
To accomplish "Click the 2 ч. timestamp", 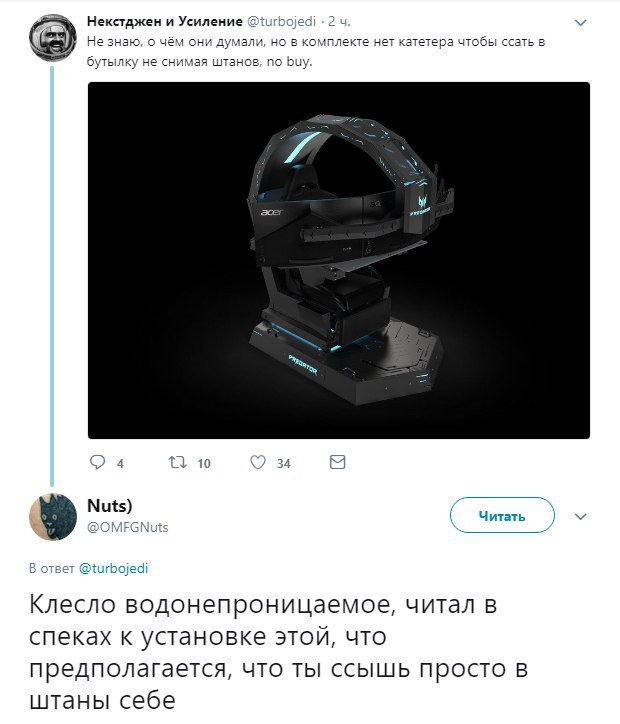I will pyautogui.click(x=339, y=21).
